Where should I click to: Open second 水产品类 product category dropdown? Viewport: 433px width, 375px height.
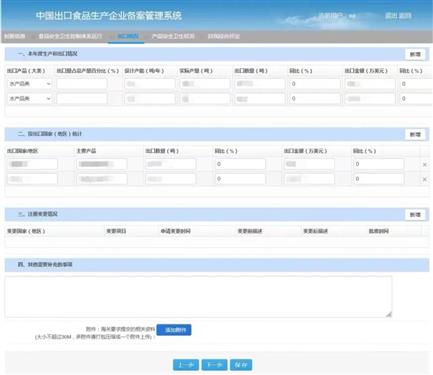[29, 99]
